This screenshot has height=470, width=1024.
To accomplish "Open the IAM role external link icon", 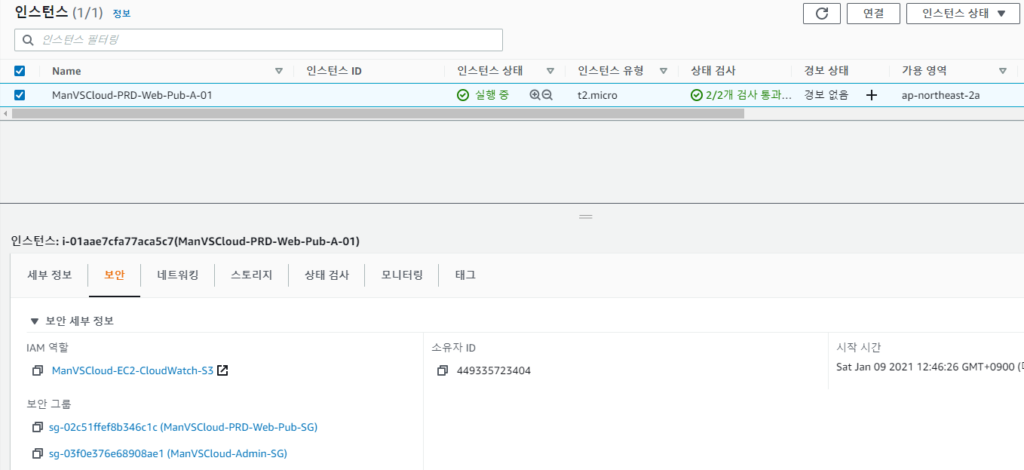I will point(222,371).
